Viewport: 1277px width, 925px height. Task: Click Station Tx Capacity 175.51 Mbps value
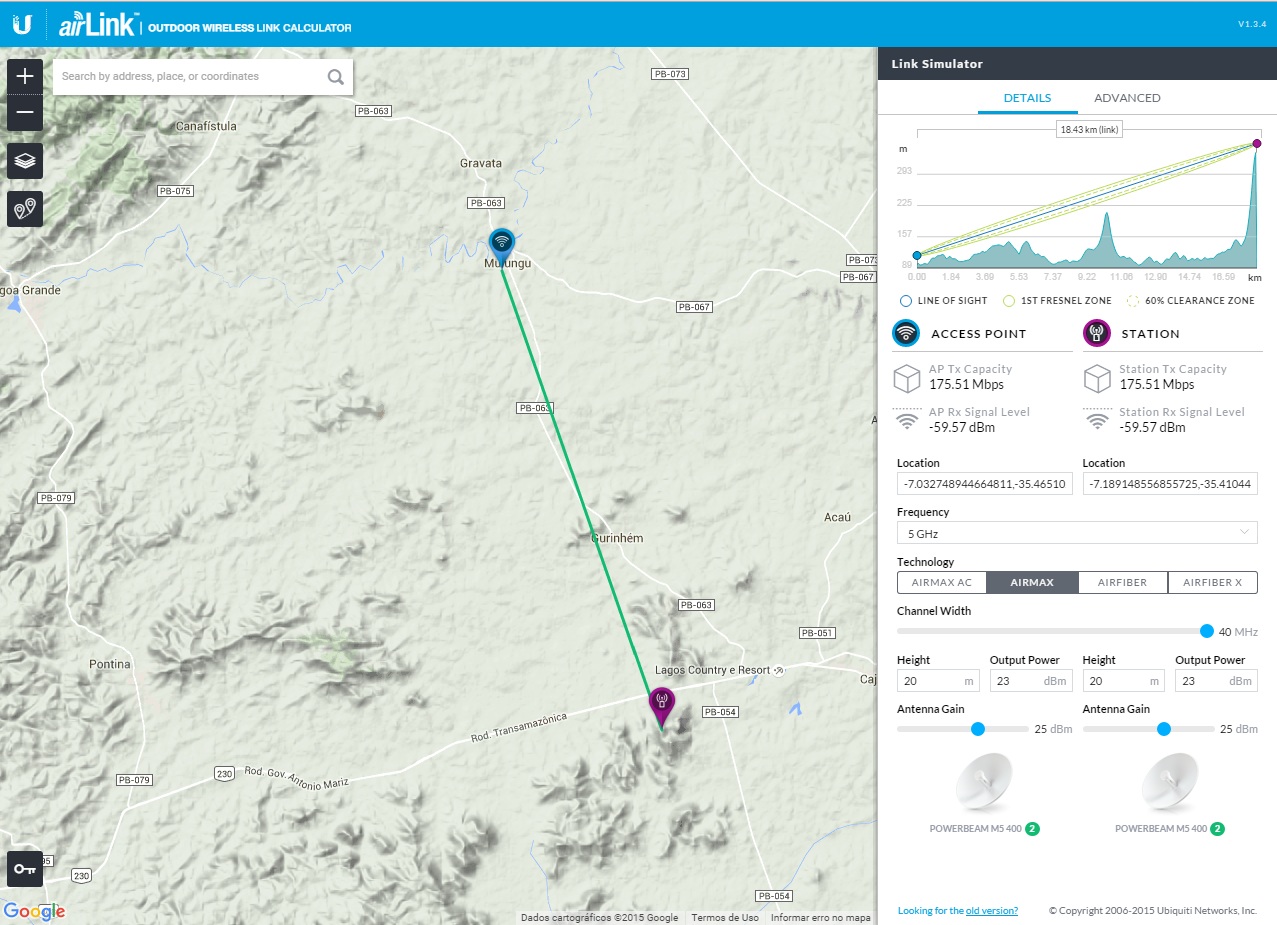(x=1157, y=385)
